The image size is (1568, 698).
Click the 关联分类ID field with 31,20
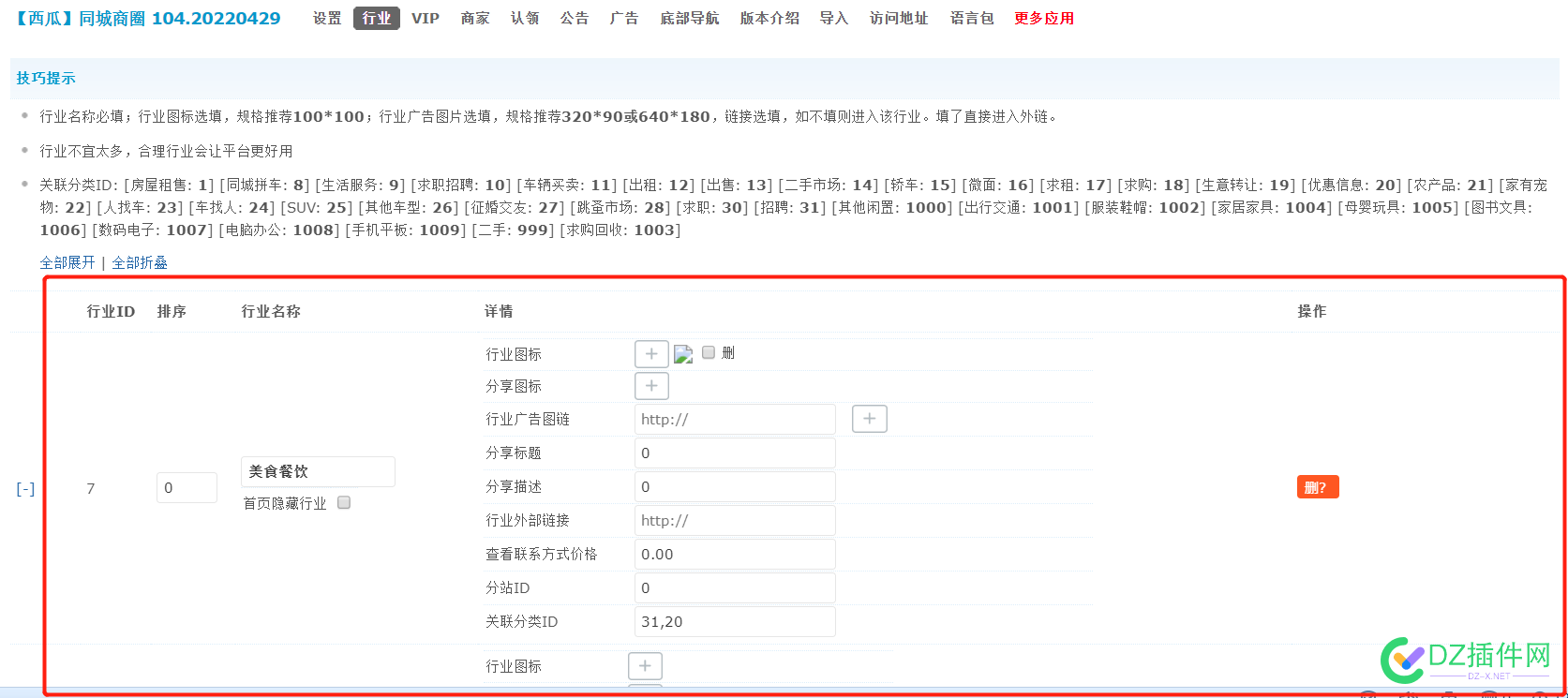point(735,621)
